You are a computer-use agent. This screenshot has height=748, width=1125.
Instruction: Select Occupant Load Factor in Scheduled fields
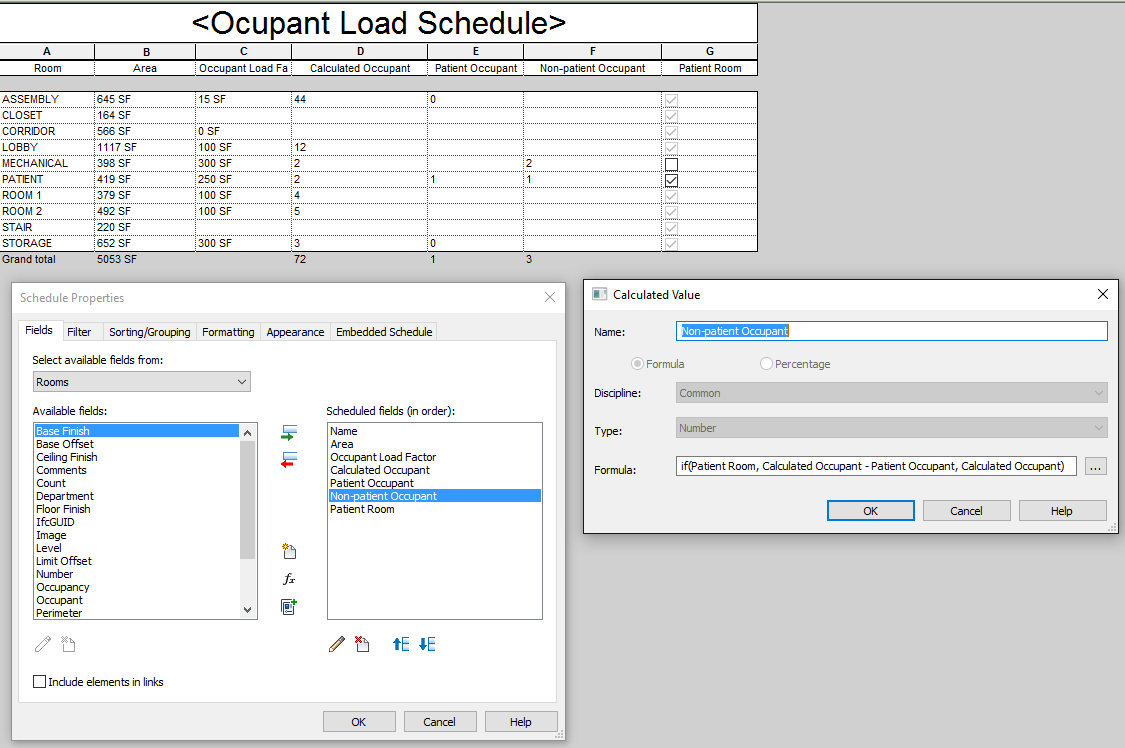pyautogui.click(x=434, y=457)
